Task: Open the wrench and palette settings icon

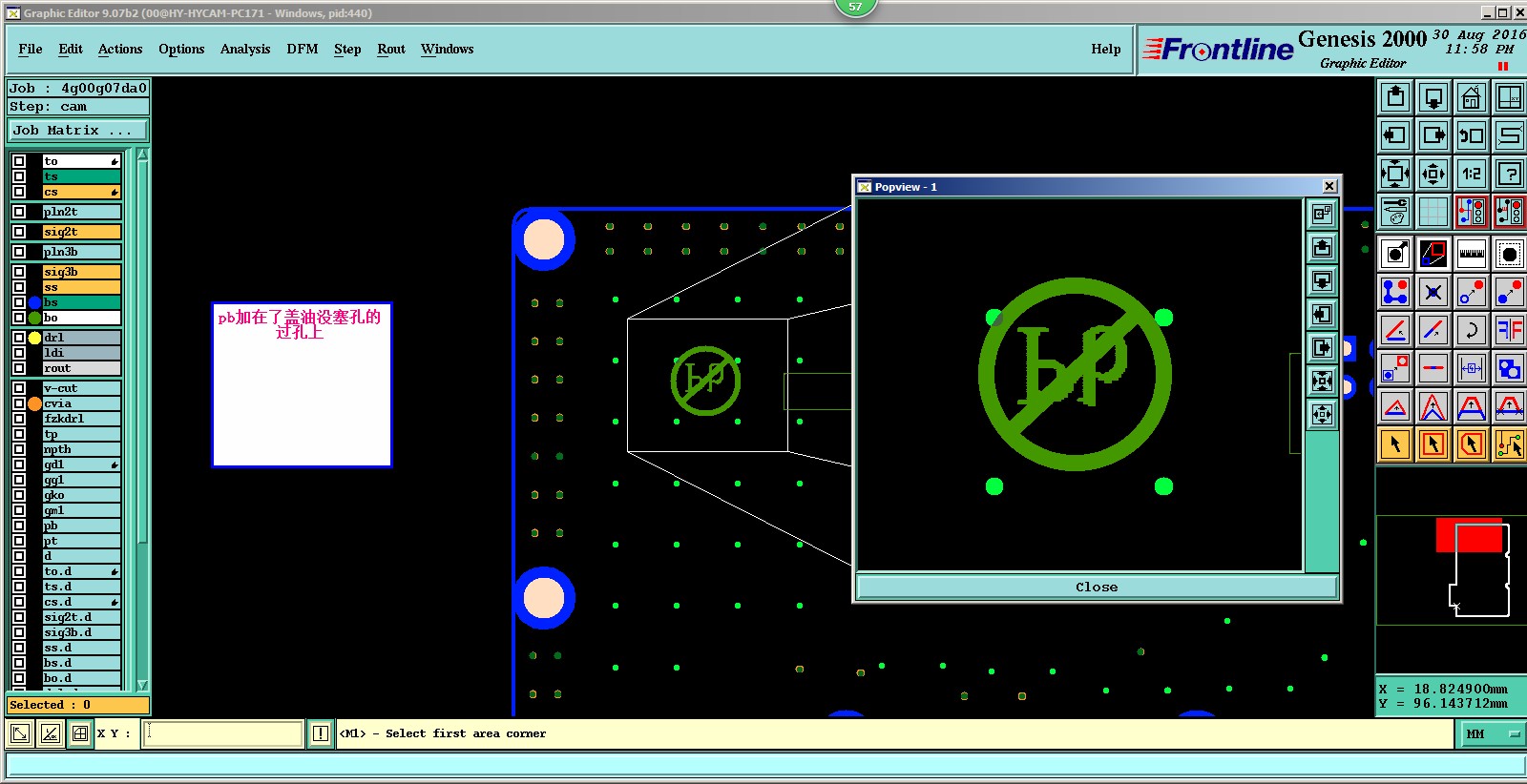Action: 1395,212
